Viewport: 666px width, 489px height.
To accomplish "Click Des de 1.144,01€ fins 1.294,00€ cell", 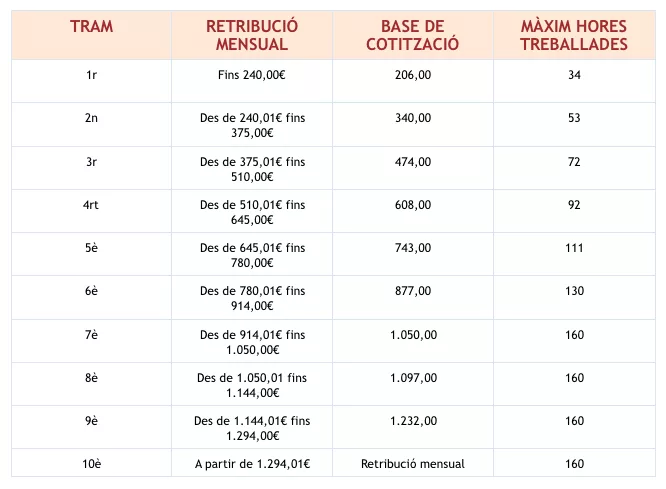I will click(252, 428).
